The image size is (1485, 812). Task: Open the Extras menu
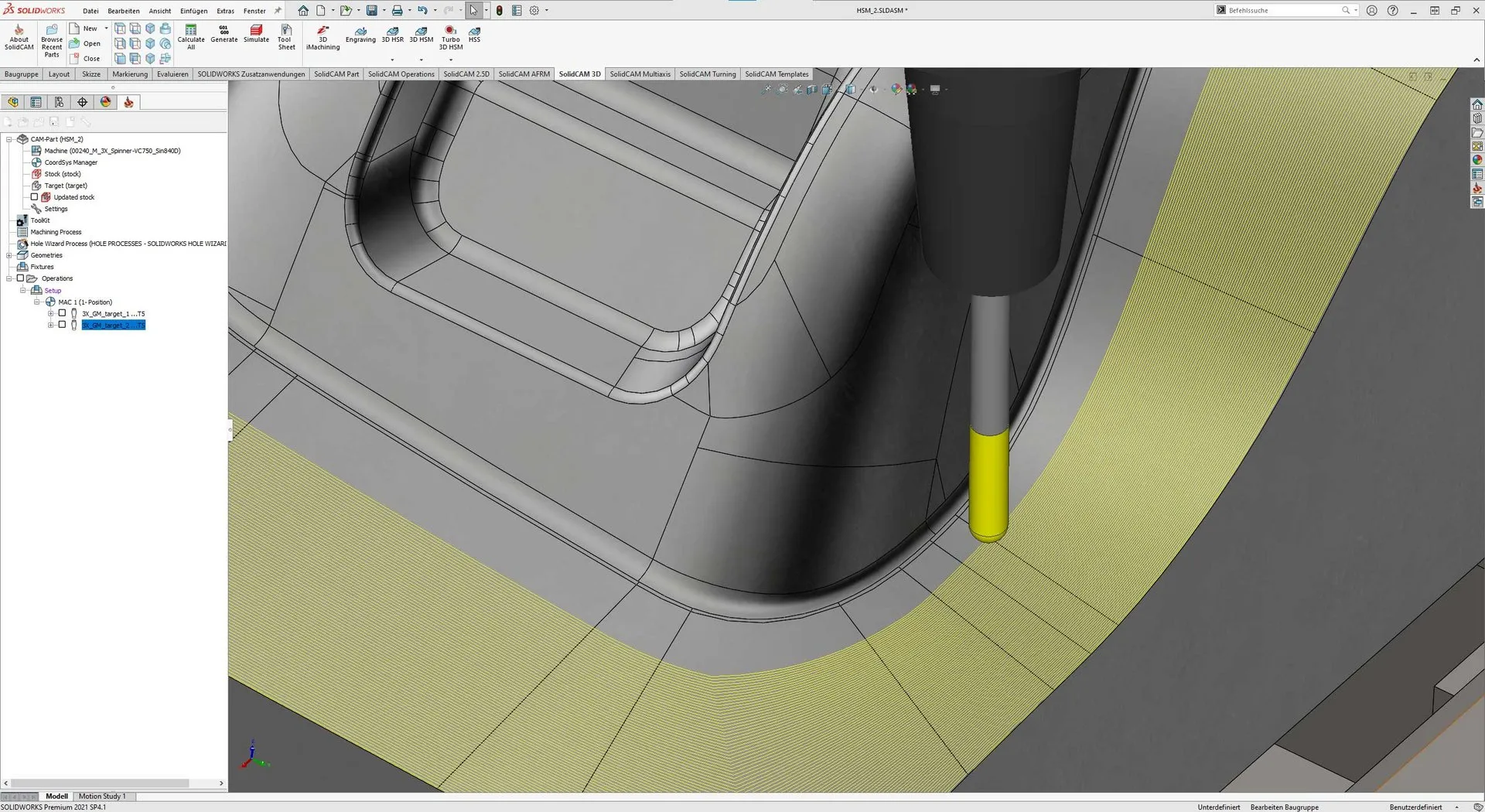pos(225,11)
